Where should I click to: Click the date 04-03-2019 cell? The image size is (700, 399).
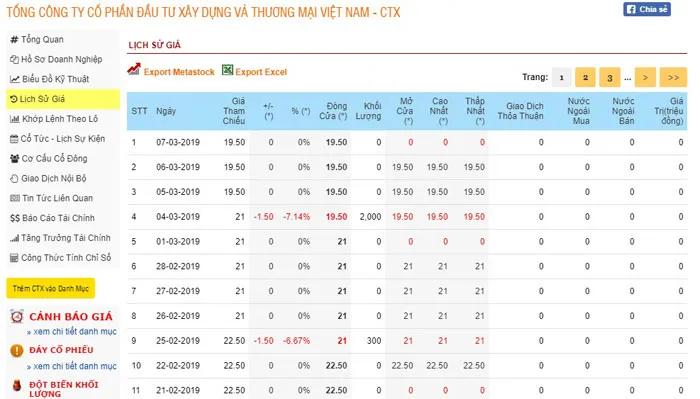178,217
